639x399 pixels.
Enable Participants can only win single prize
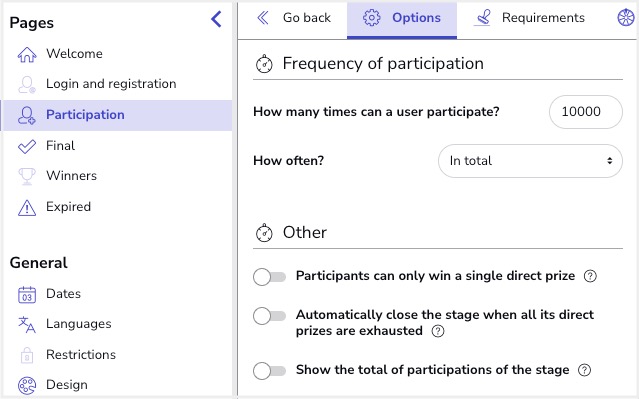point(269,277)
